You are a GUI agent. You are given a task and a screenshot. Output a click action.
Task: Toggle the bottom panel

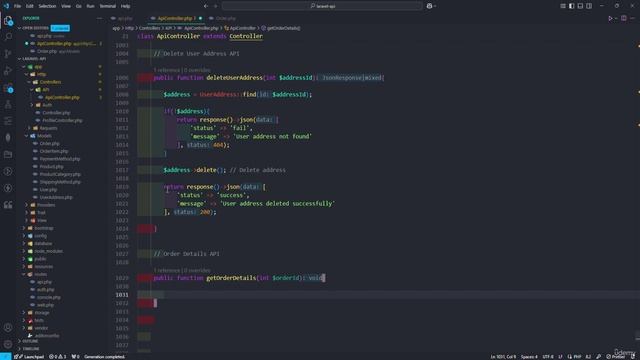point(580,6)
